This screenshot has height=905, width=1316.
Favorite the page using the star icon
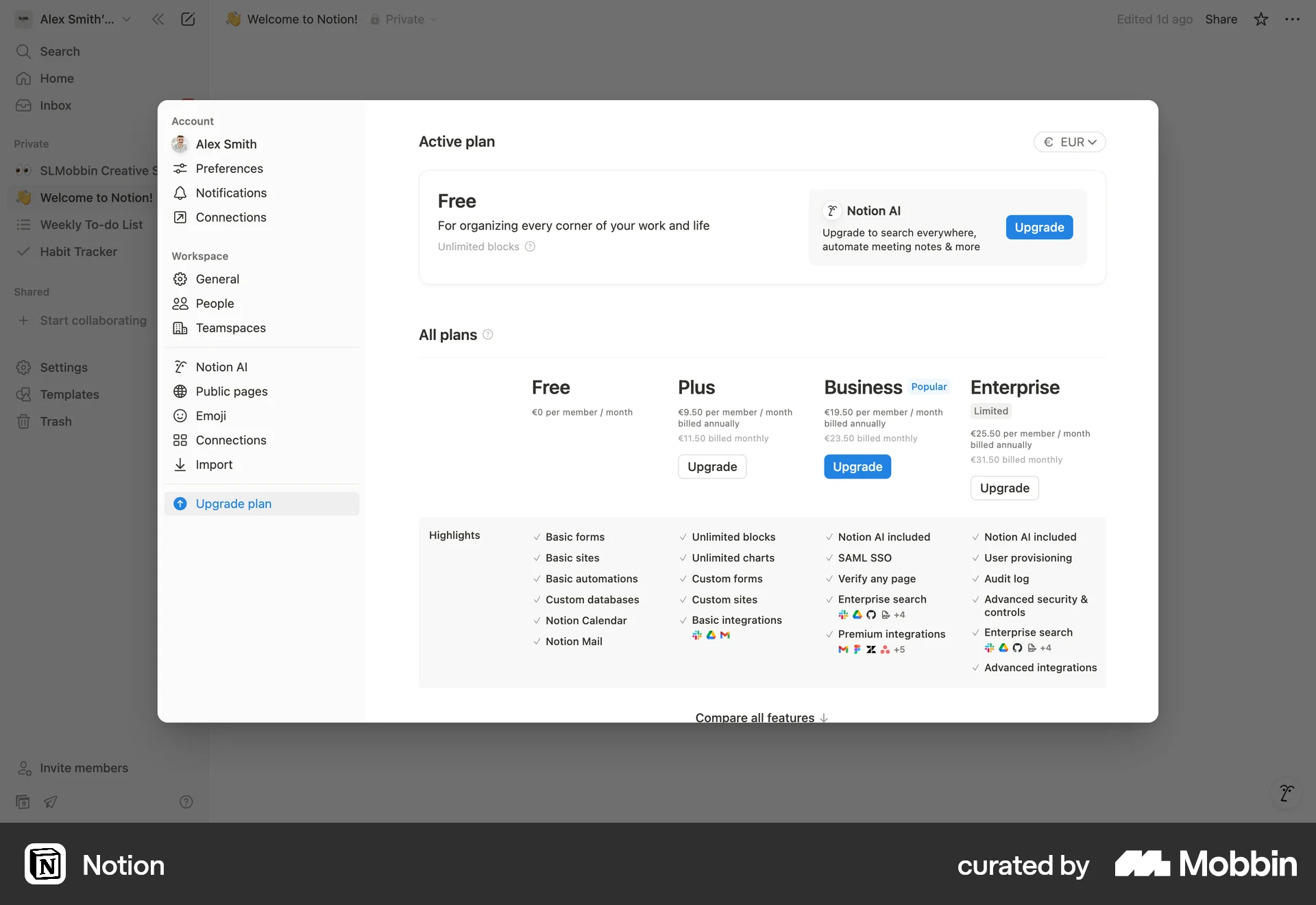tap(1260, 19)
